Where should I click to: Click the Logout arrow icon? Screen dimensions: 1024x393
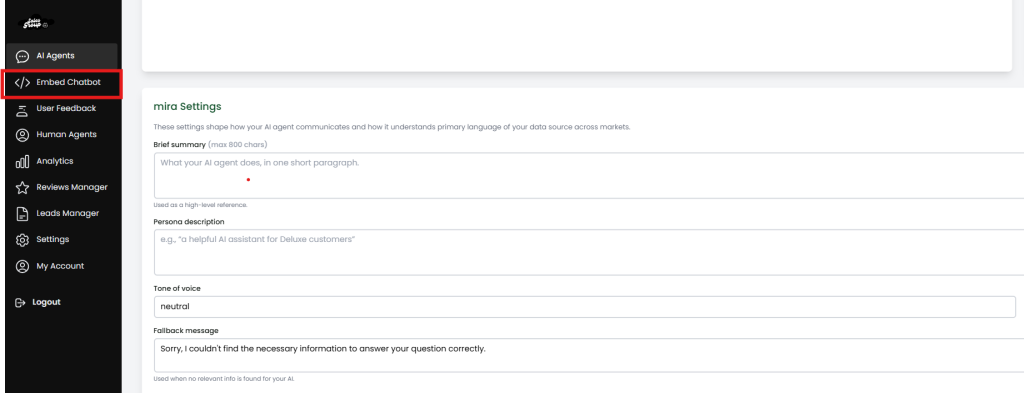(20, 302)
